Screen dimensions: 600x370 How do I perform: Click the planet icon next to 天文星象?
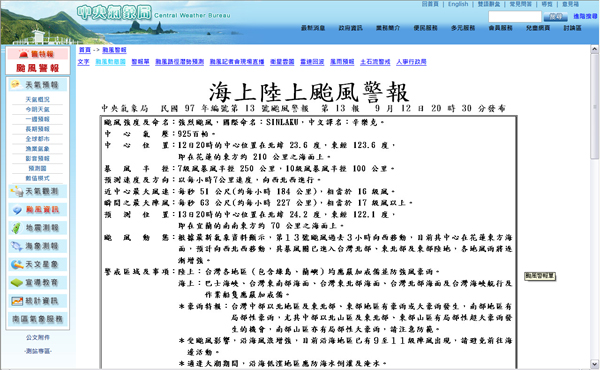click(x=17, y=264)
